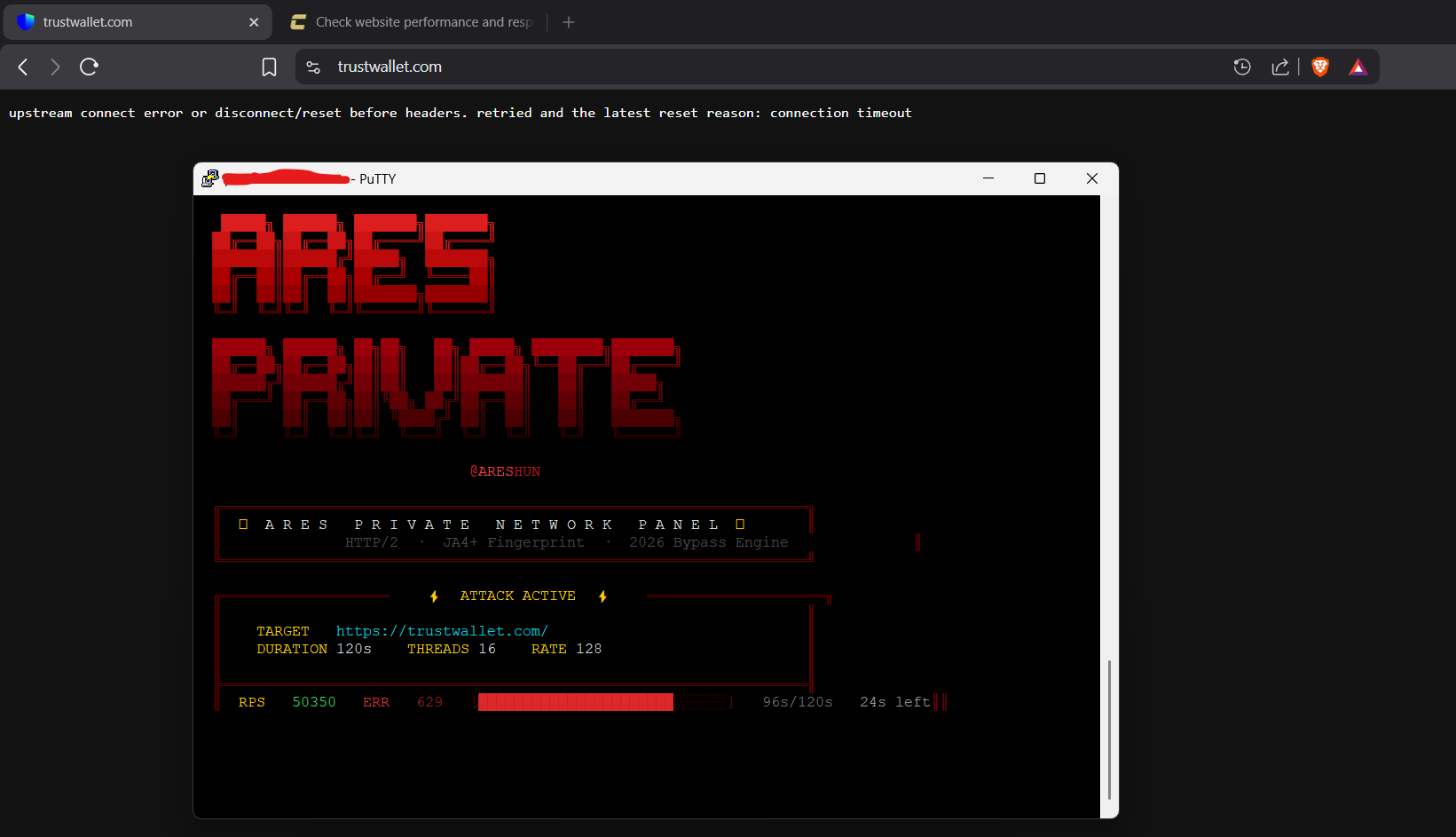This screenshot has width=1456, height=837.
Task: Click the share page icon
Action: [x=1280, y=67]
